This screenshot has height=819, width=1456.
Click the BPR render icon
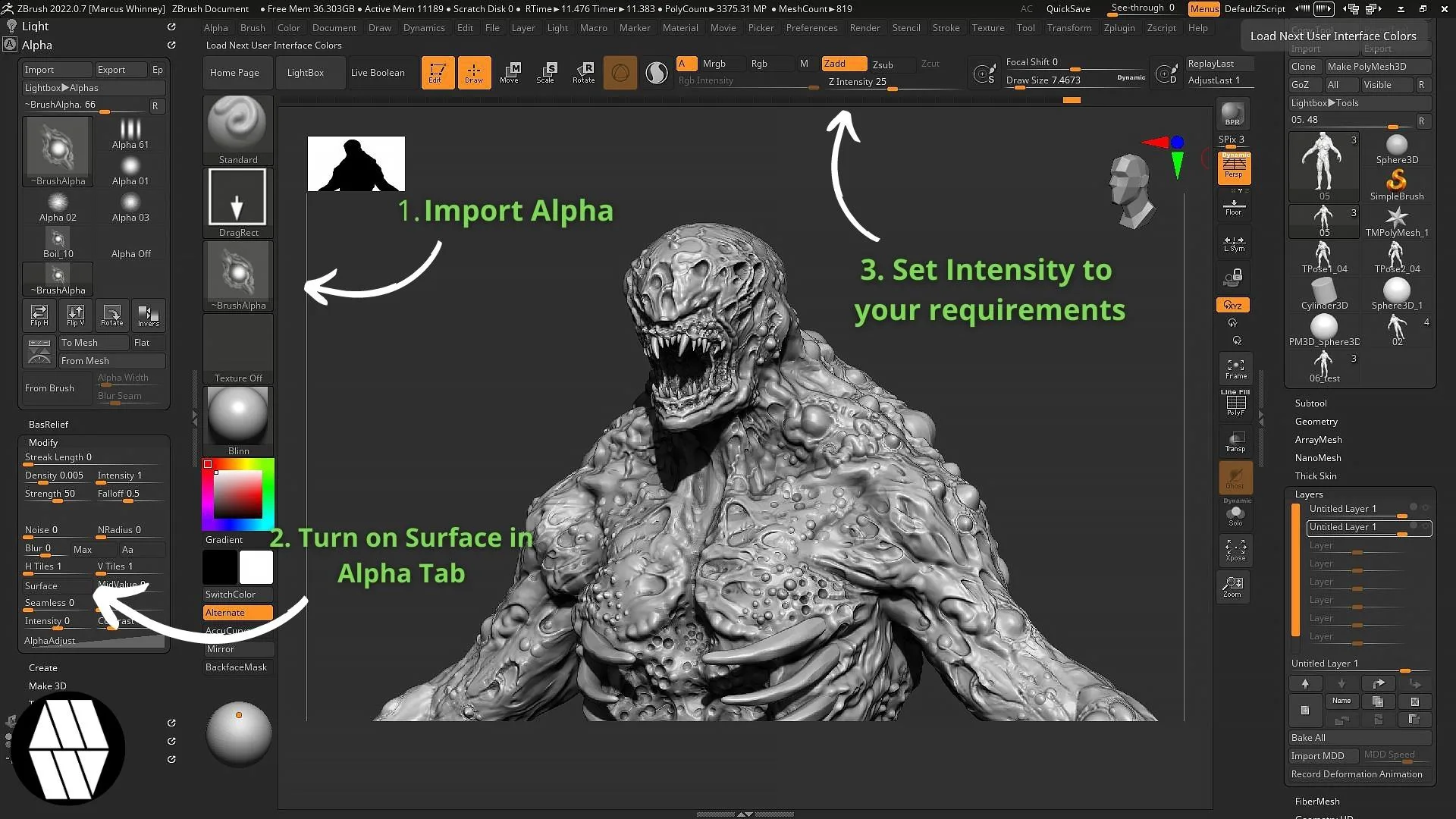[1232, 115]
